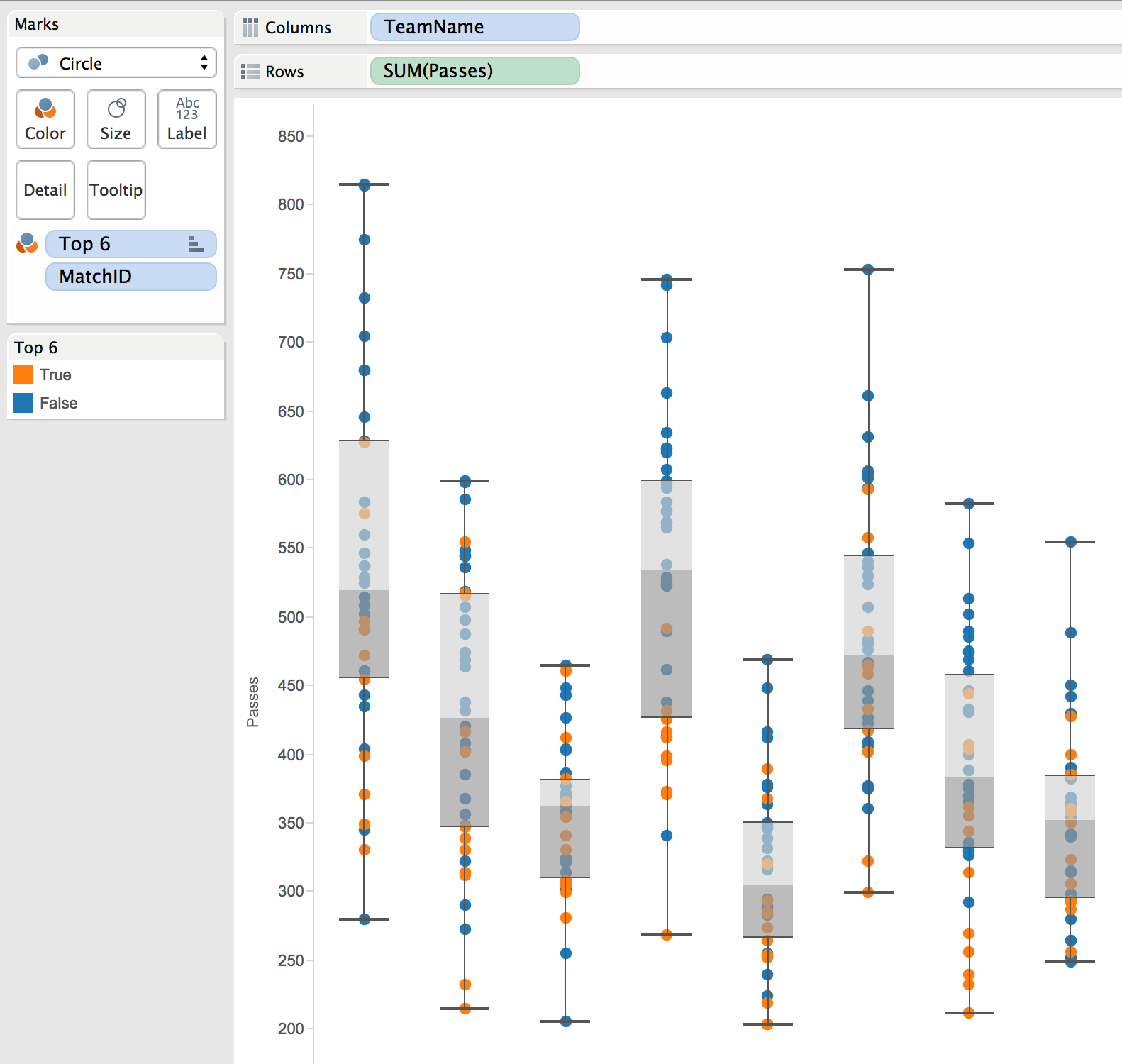Image resolution: width=1122 pixels, height=1064 pixels.
Task: Click the orange True legend swatch
Action: tap(23, 375)
